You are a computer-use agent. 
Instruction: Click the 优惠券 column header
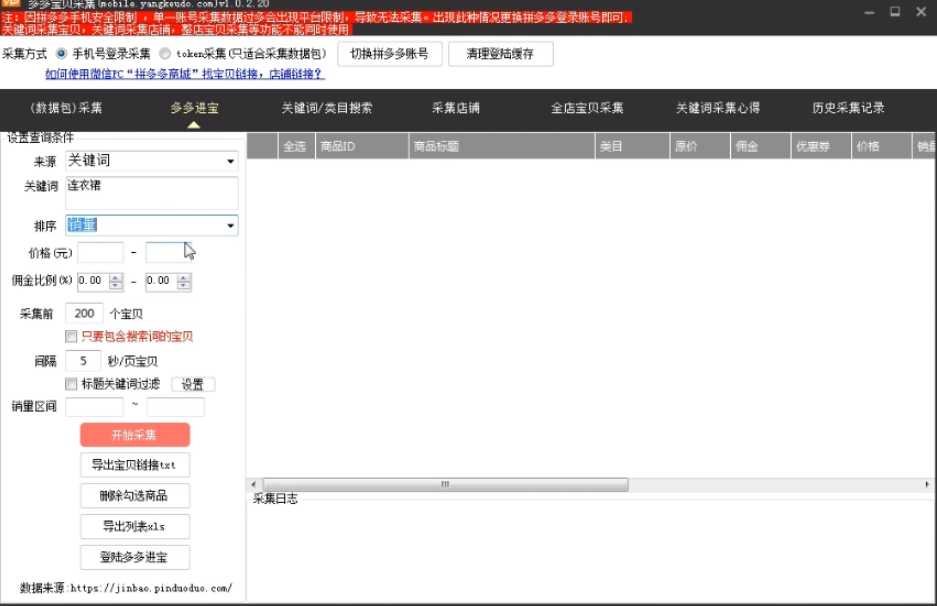click(x=822, y=146)
